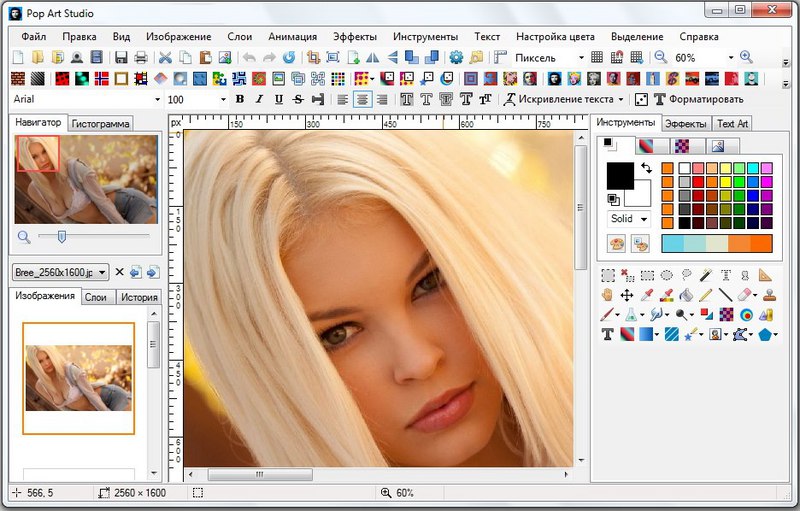This screenshot has width=800, height=511.
Task: Select the Paint Bucket fill tool
Action: pyautogui.click(x=686, y=295)
